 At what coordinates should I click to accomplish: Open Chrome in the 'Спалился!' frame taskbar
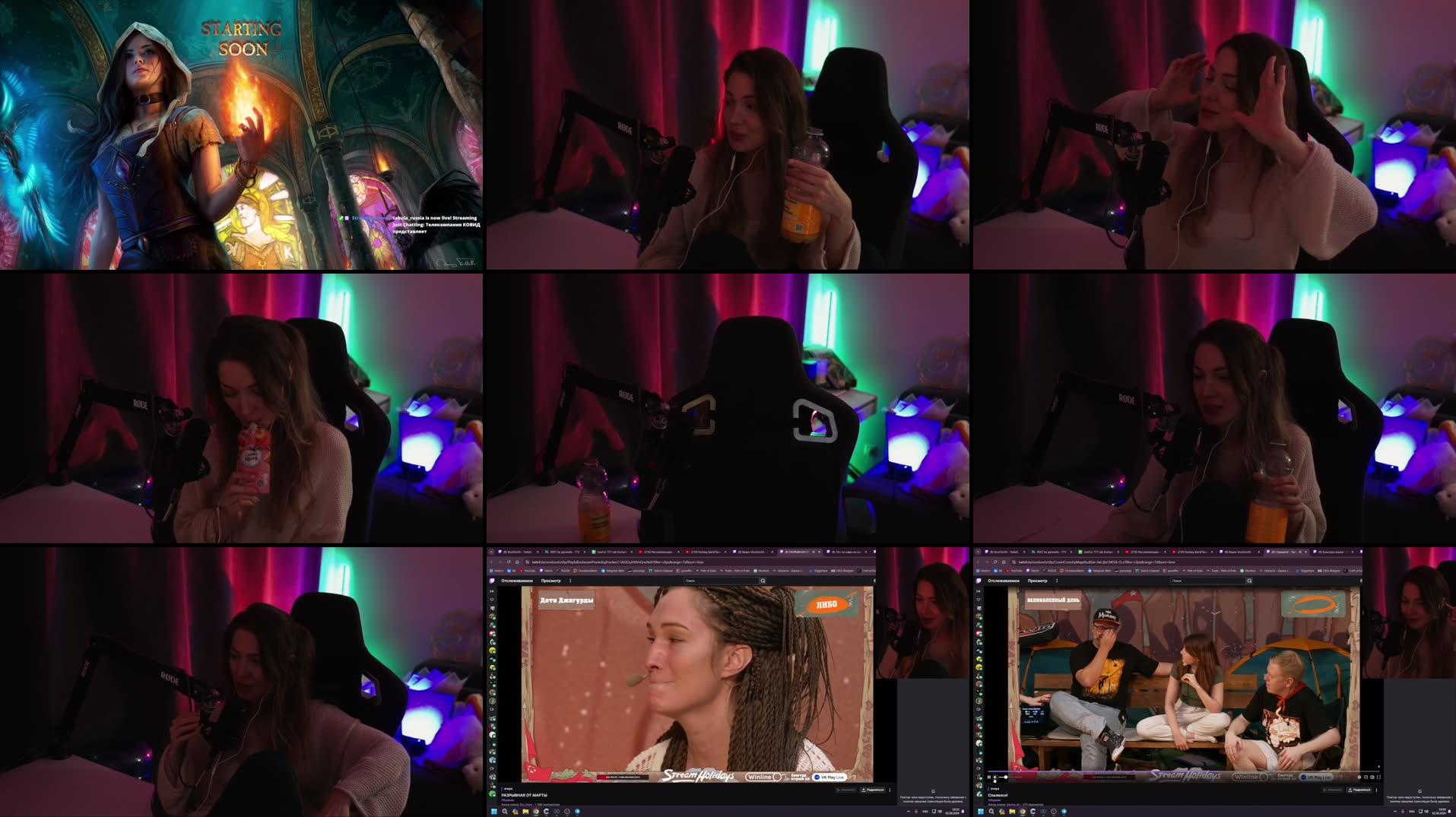pos(1023,812)
